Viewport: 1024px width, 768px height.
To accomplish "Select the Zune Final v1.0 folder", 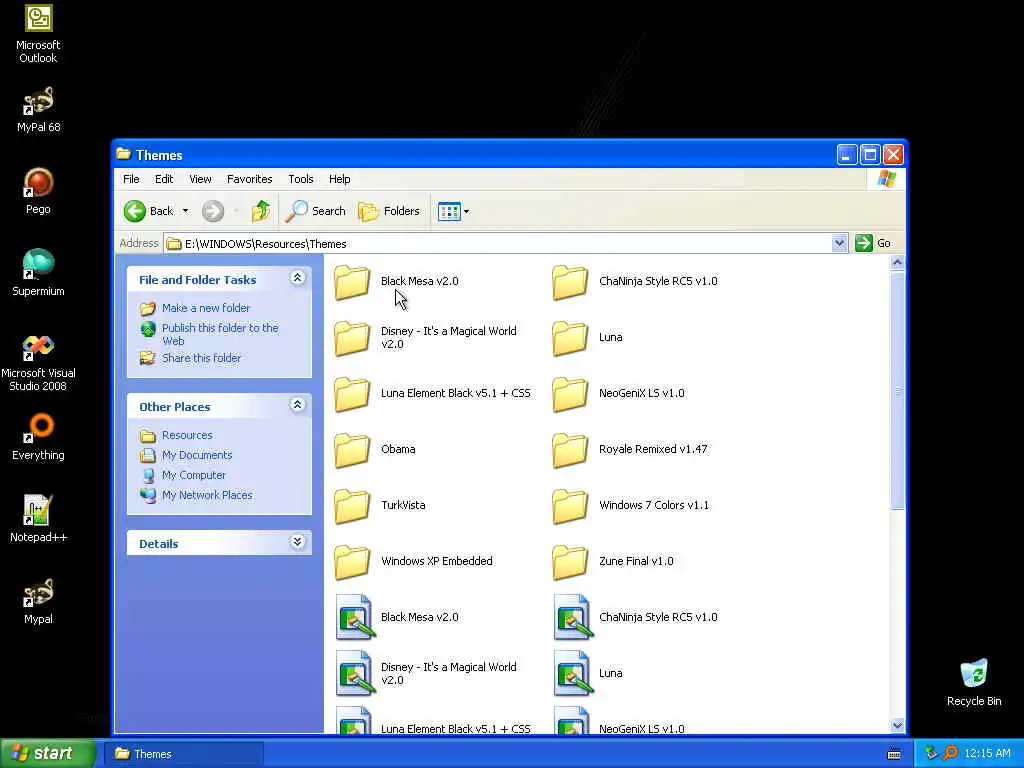I will pyautogui.click(x=613, y=561).
